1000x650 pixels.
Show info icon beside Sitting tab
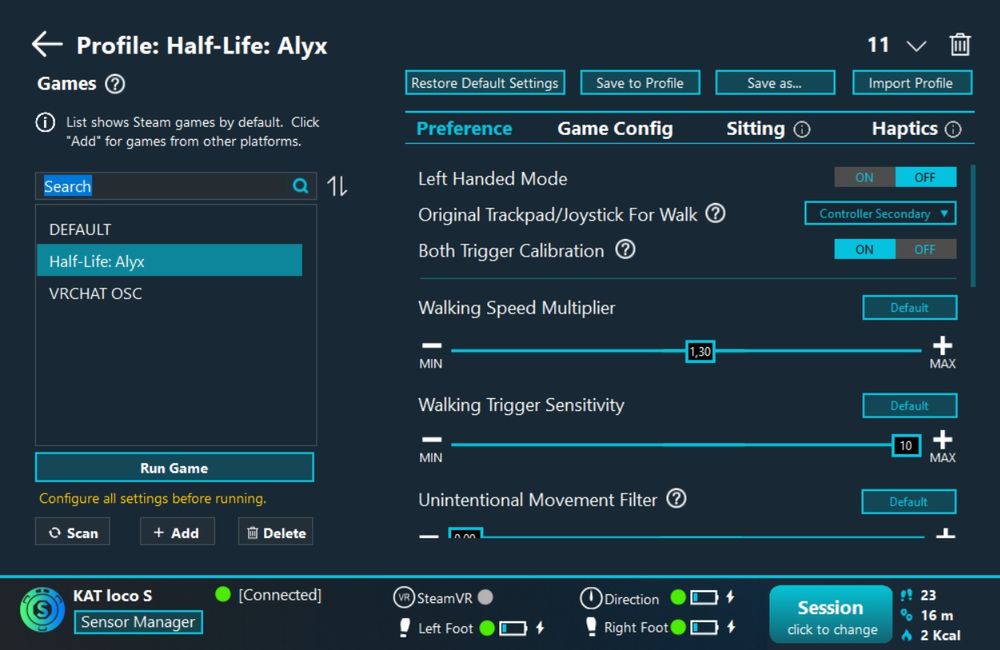click(802, 129)
